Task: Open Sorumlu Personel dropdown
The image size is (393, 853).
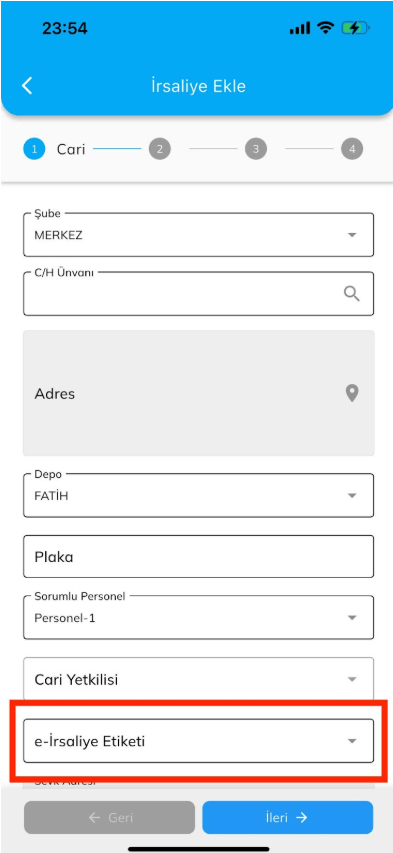Action: (199, 617)
